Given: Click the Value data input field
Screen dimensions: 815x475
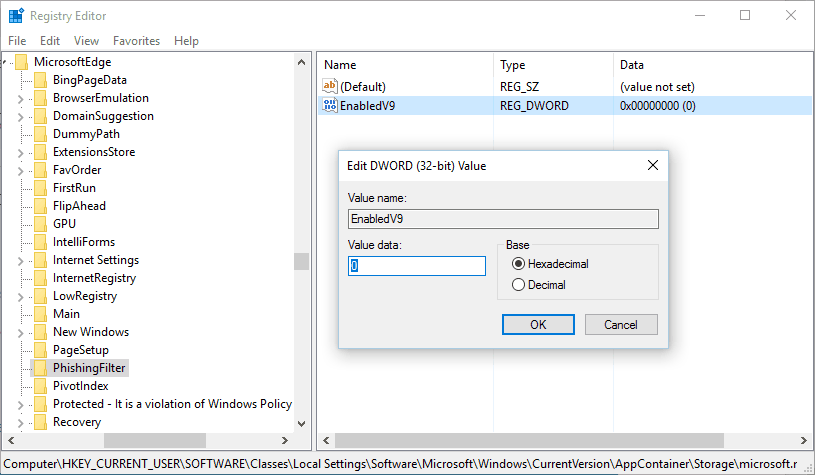Looking at the screenshot, I should [x=417, y=266].
